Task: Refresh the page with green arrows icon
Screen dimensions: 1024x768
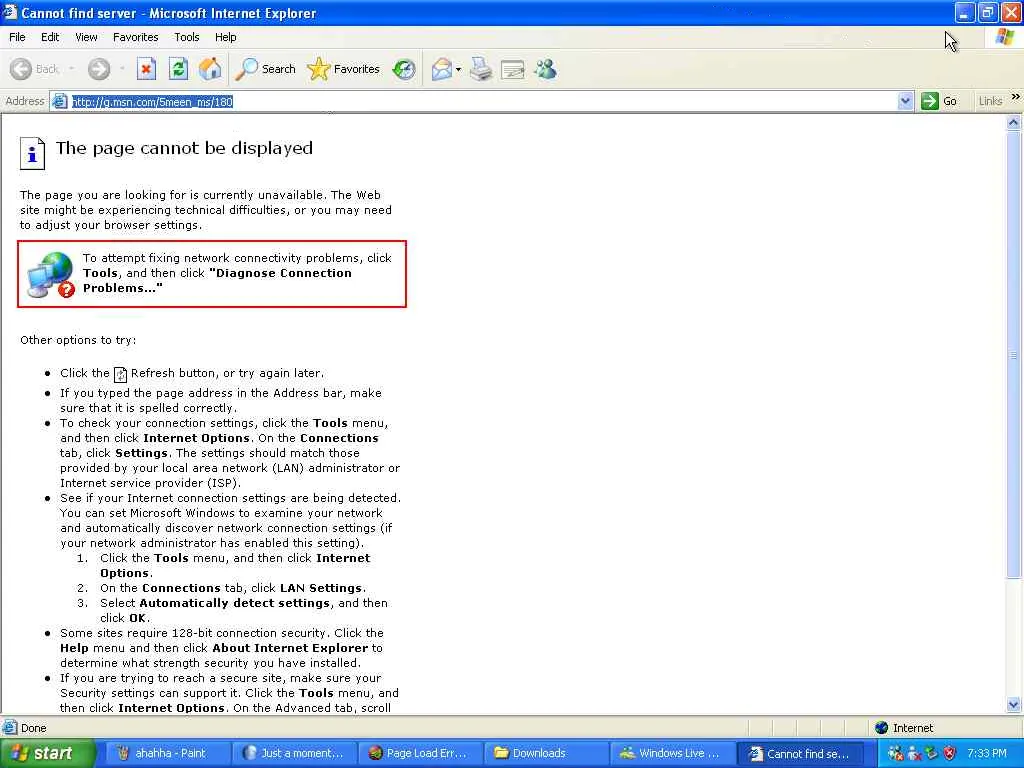Action: click(178, 69)
